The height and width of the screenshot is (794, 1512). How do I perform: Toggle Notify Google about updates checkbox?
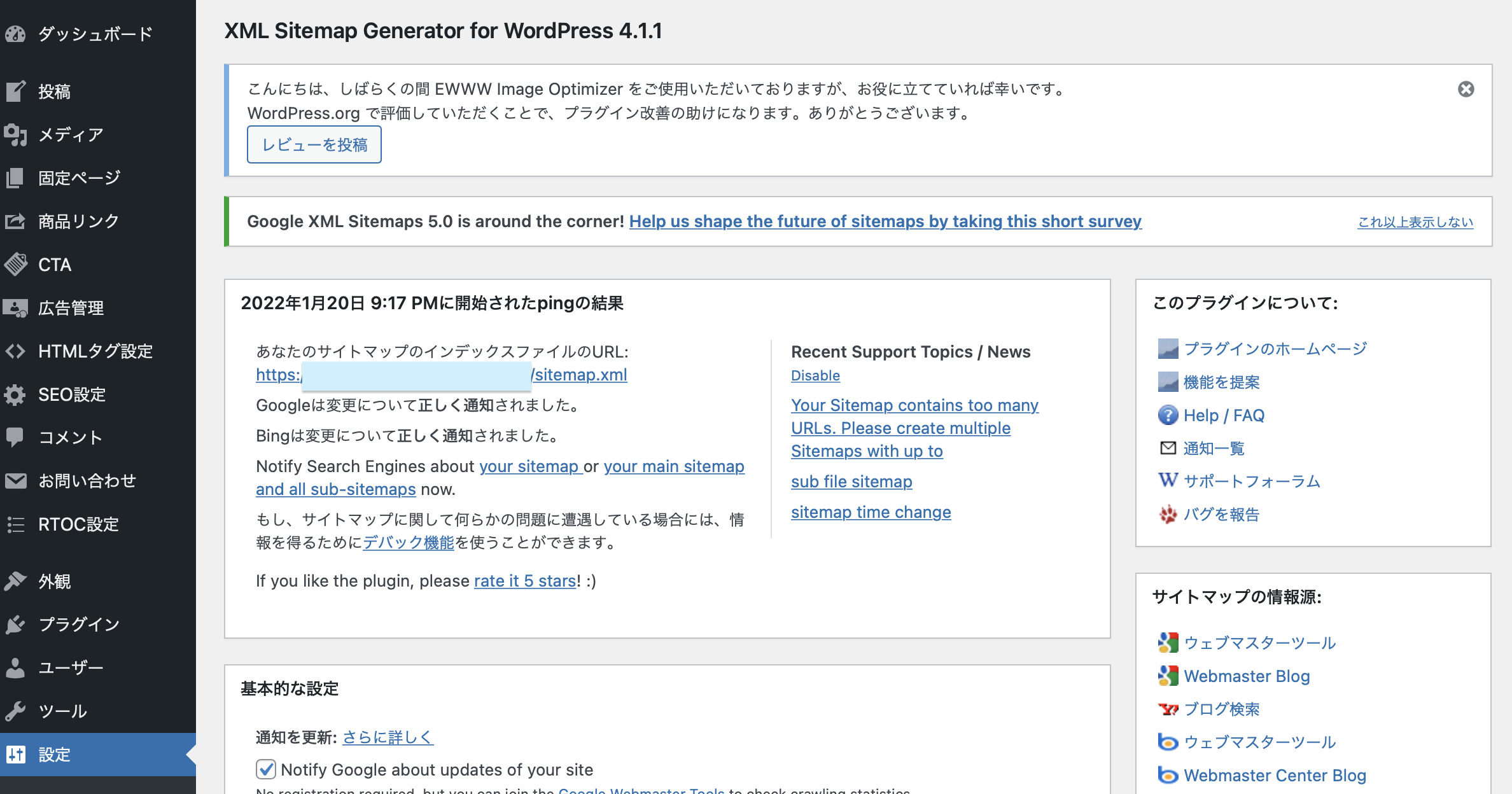[x=266, y=769]
